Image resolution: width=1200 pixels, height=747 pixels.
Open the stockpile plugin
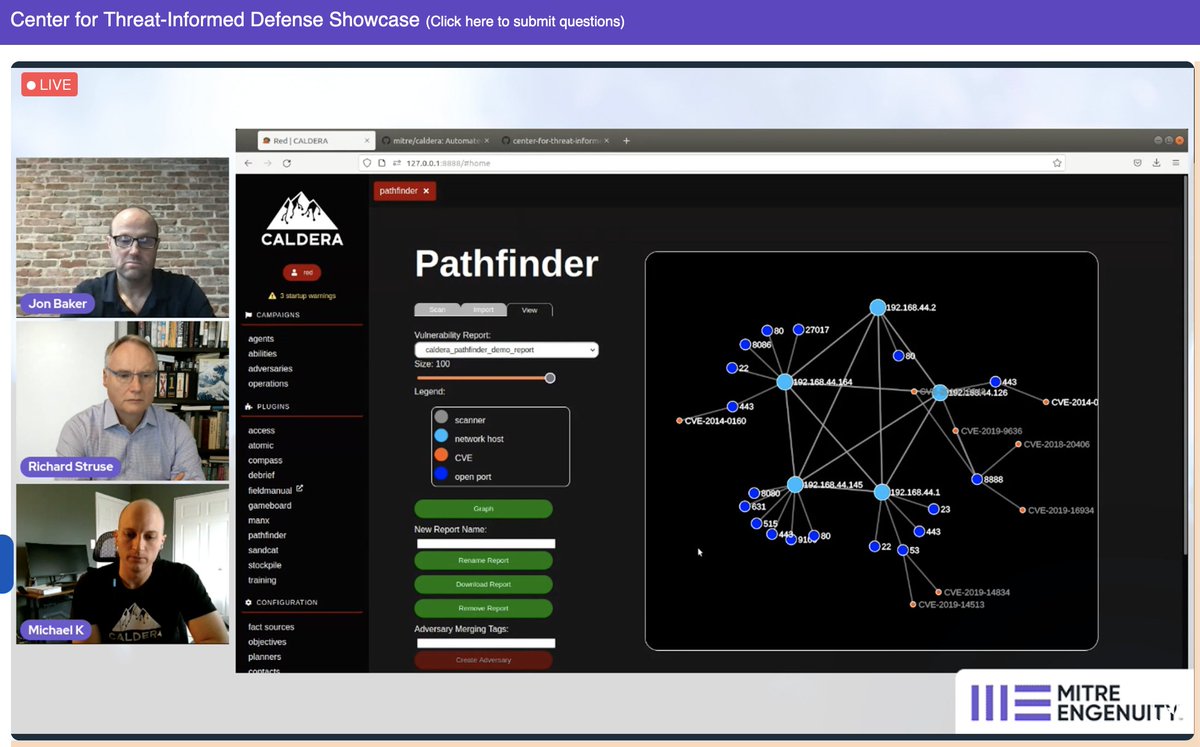265,565
